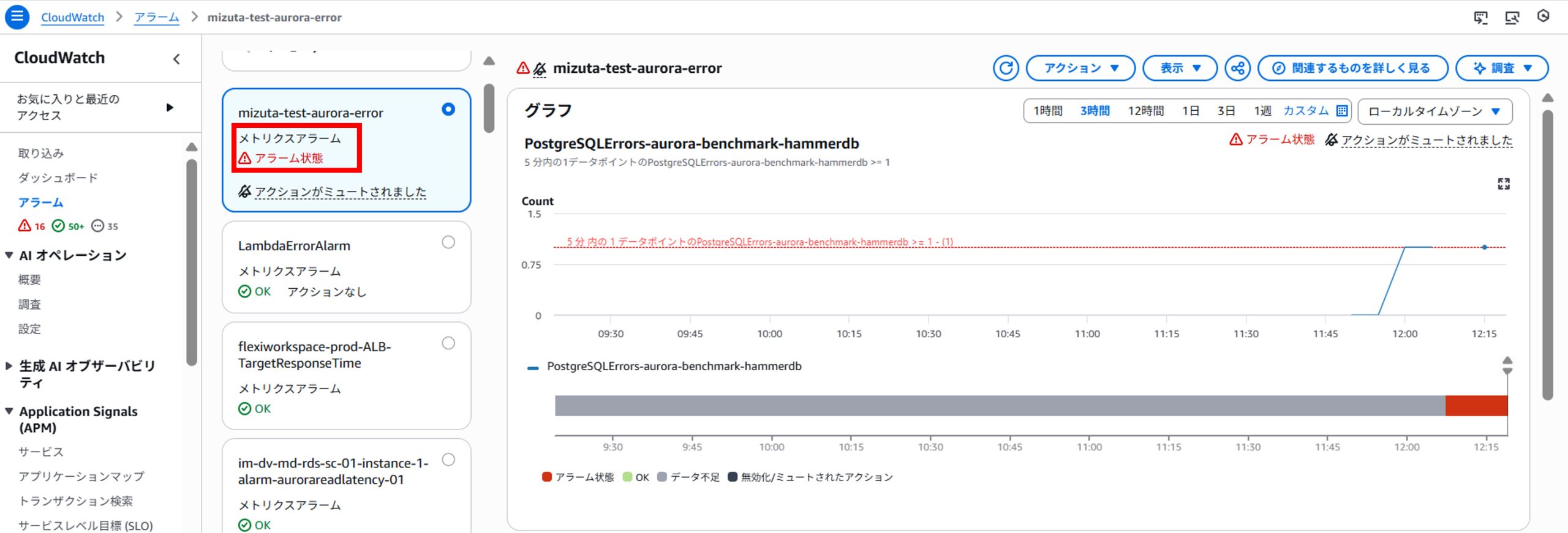1568x533 pixels.
Task: Open the CloudShell icon in header
Action: (x=1480, y=17)
